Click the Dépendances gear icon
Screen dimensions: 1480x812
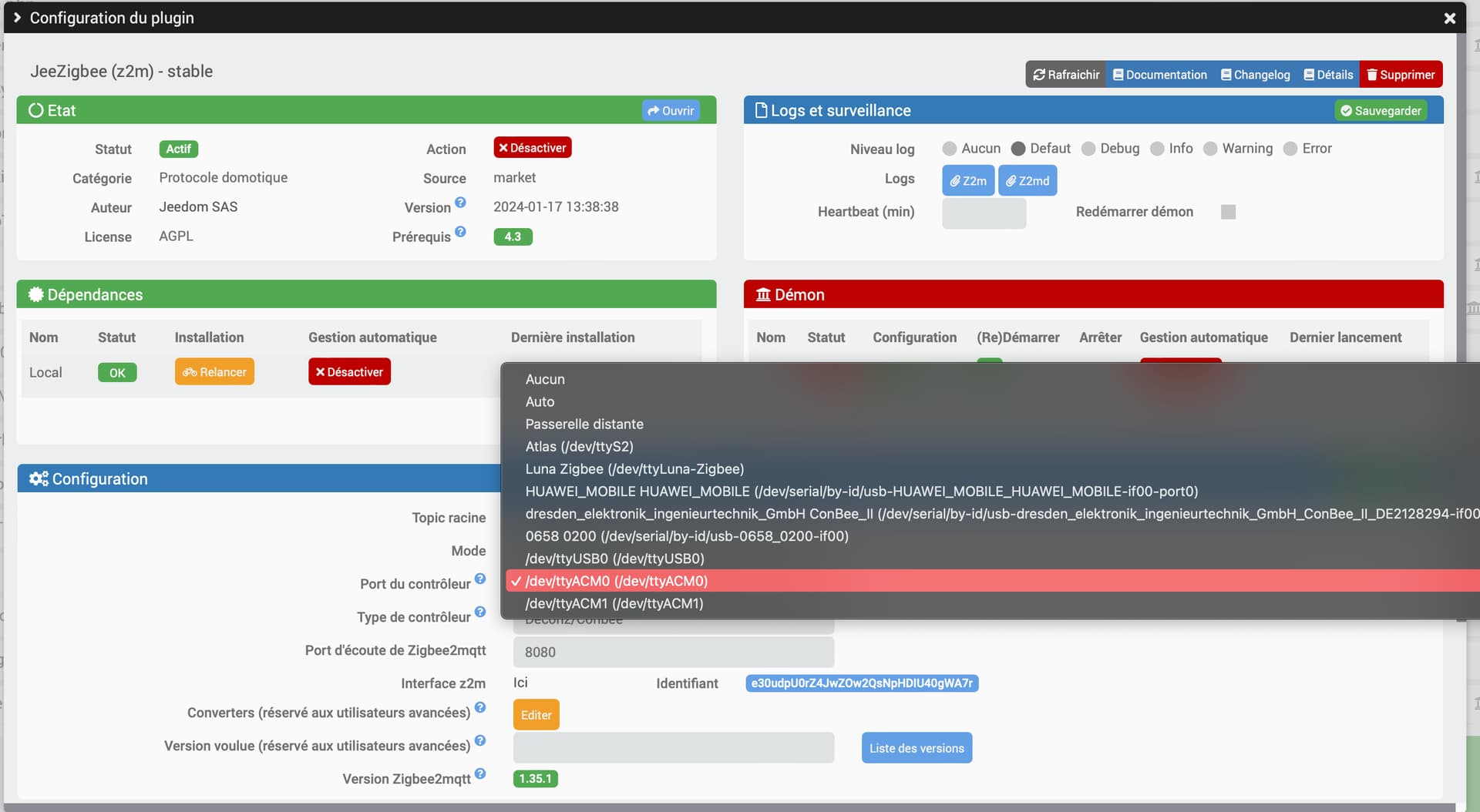(35, 294)
